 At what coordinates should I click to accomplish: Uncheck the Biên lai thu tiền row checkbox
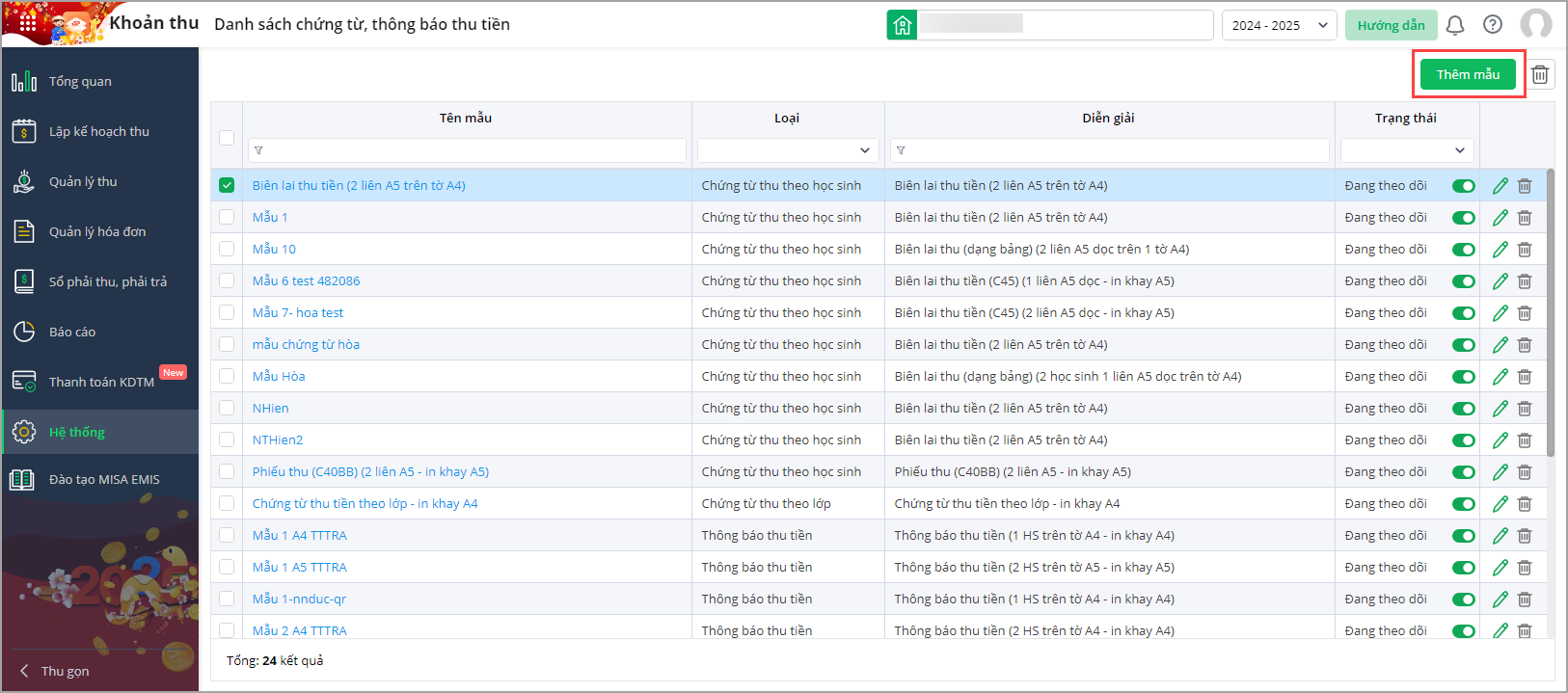pyautogui.click(x=227, y=185)
